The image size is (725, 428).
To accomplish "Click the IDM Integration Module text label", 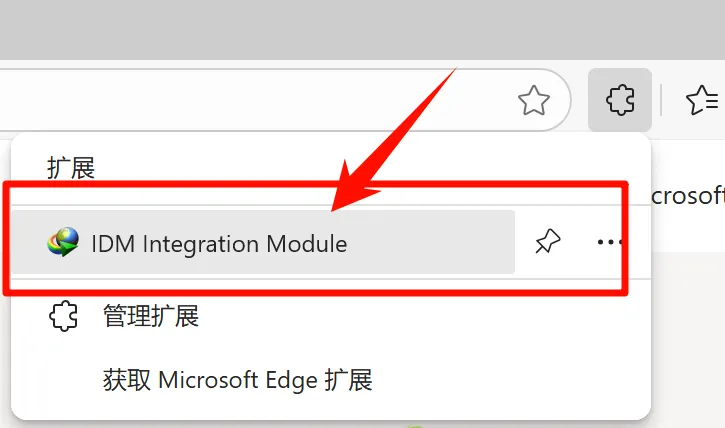I will (219, 243).
